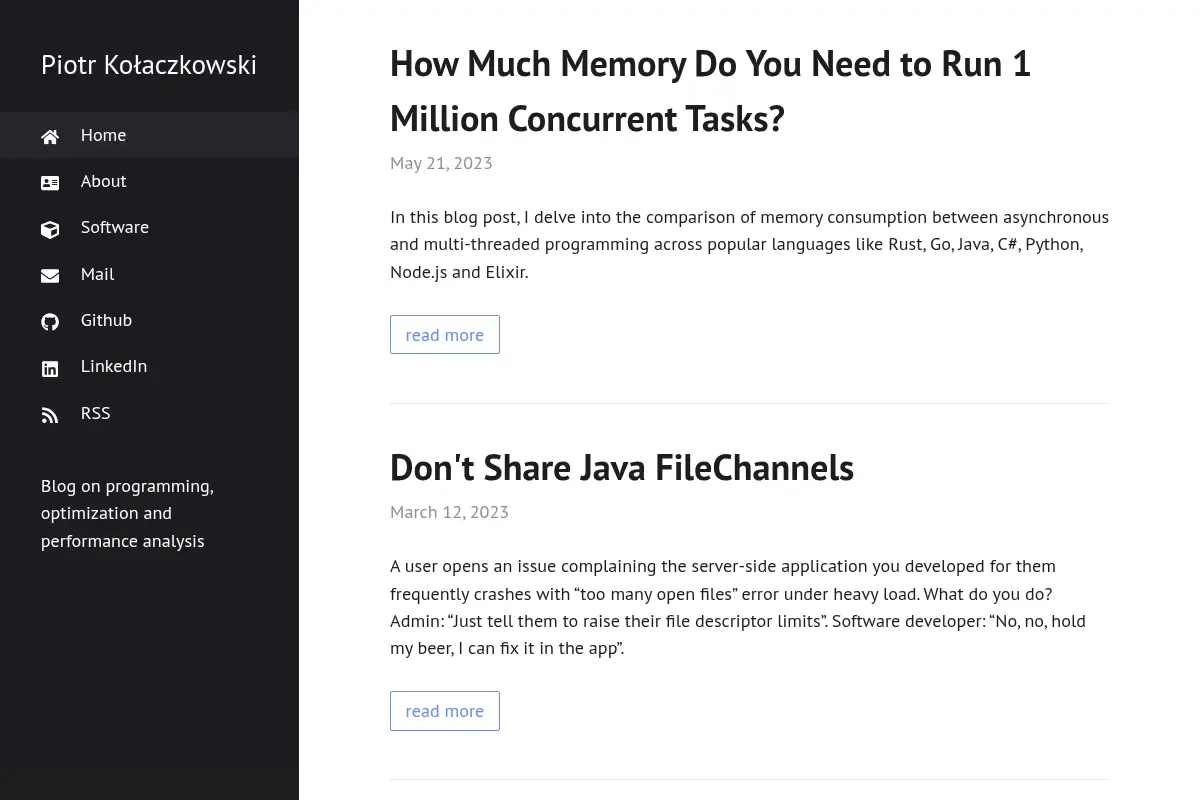Click the Piotr Kołaczkowski site title
This screenshot has height=800, width=1200.
[149, 65]
